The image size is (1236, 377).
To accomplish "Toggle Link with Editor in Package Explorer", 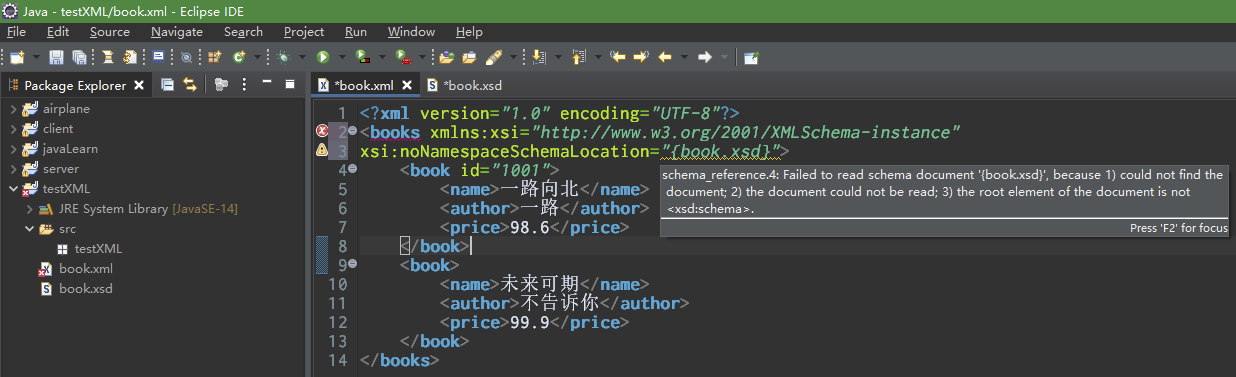I will [189, 85].
